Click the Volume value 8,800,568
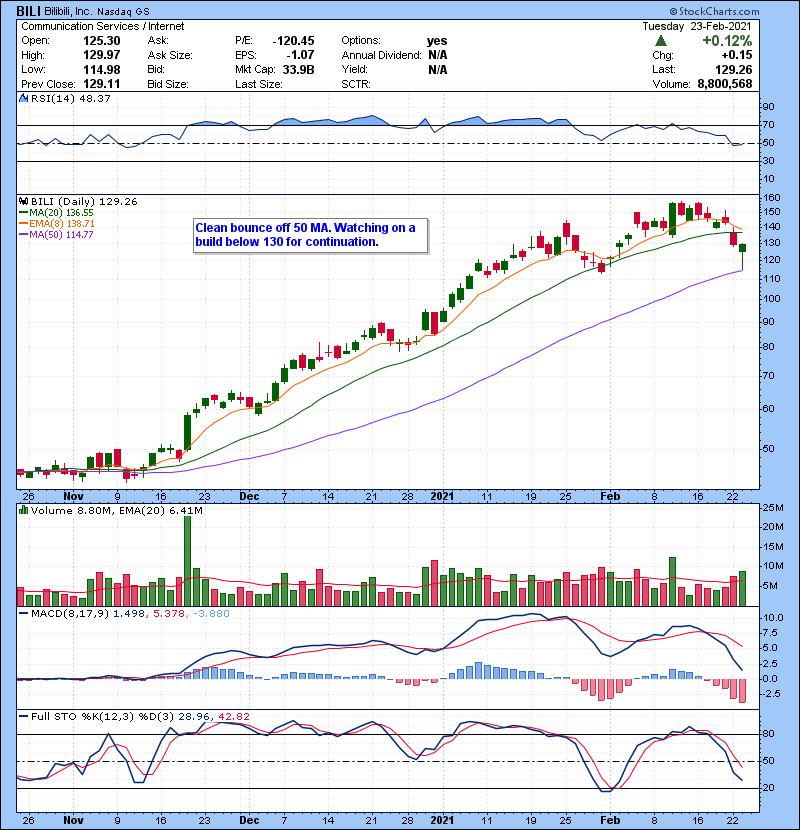 pos(725,84)
